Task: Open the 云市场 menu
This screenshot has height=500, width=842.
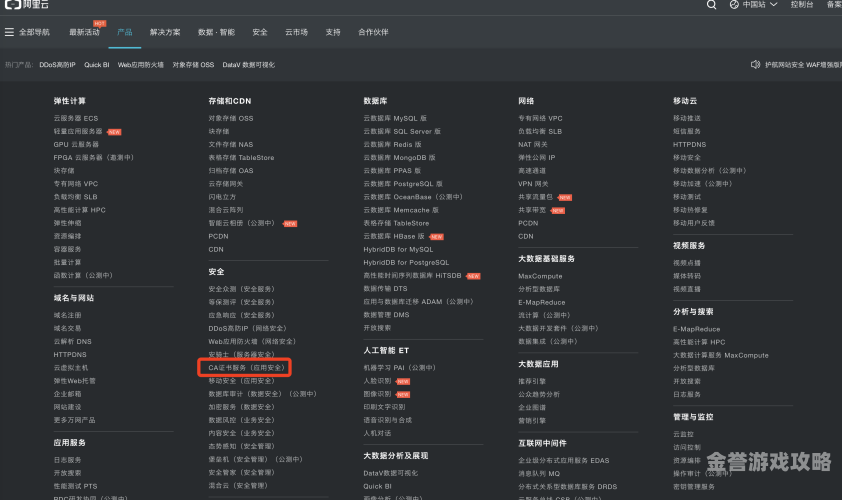Action: pos(296,32)
